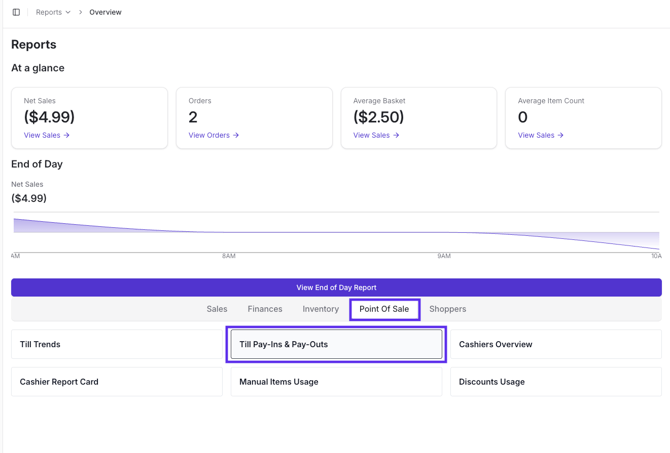
Task: Open the Till Trends report
Action: [x=116, y=344]
